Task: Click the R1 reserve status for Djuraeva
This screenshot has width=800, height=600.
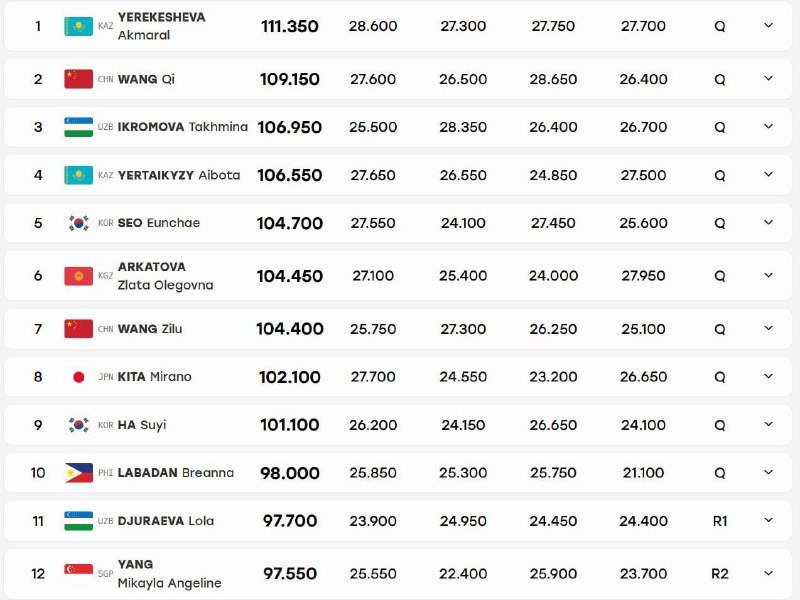Action: [x=720, y=521]
